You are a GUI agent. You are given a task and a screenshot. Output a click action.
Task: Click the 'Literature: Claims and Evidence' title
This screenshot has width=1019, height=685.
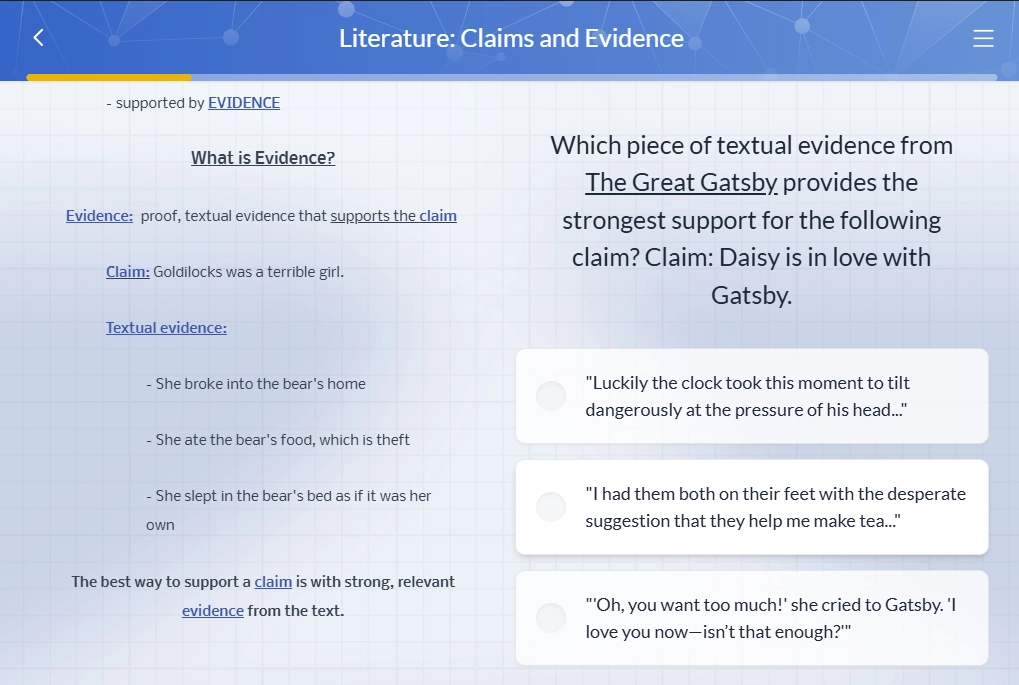(511, 38)
